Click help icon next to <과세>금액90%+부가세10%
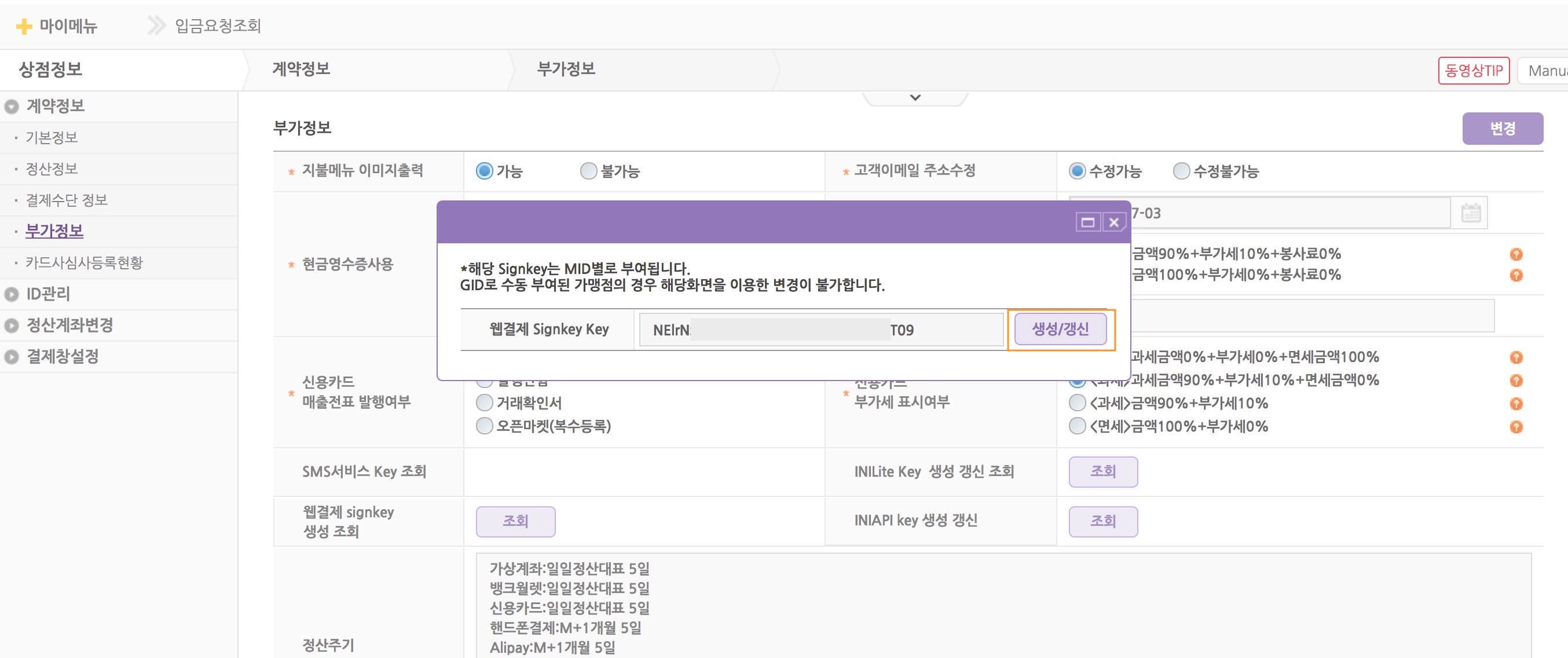Image resolution: width=1568 pixels, height=658 pixels. [1515, 403]
